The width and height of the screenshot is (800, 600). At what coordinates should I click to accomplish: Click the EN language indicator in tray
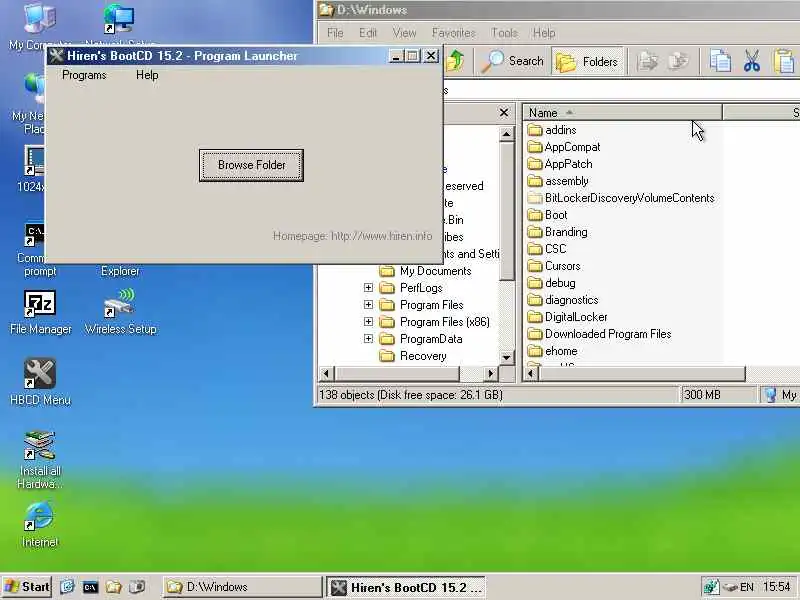747,587
